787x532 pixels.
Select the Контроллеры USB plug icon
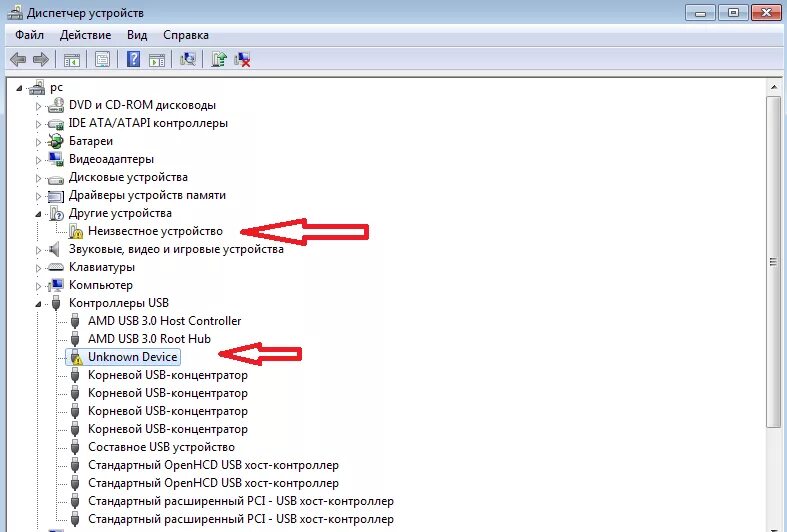pyautogui.click(x=56, y=303)
